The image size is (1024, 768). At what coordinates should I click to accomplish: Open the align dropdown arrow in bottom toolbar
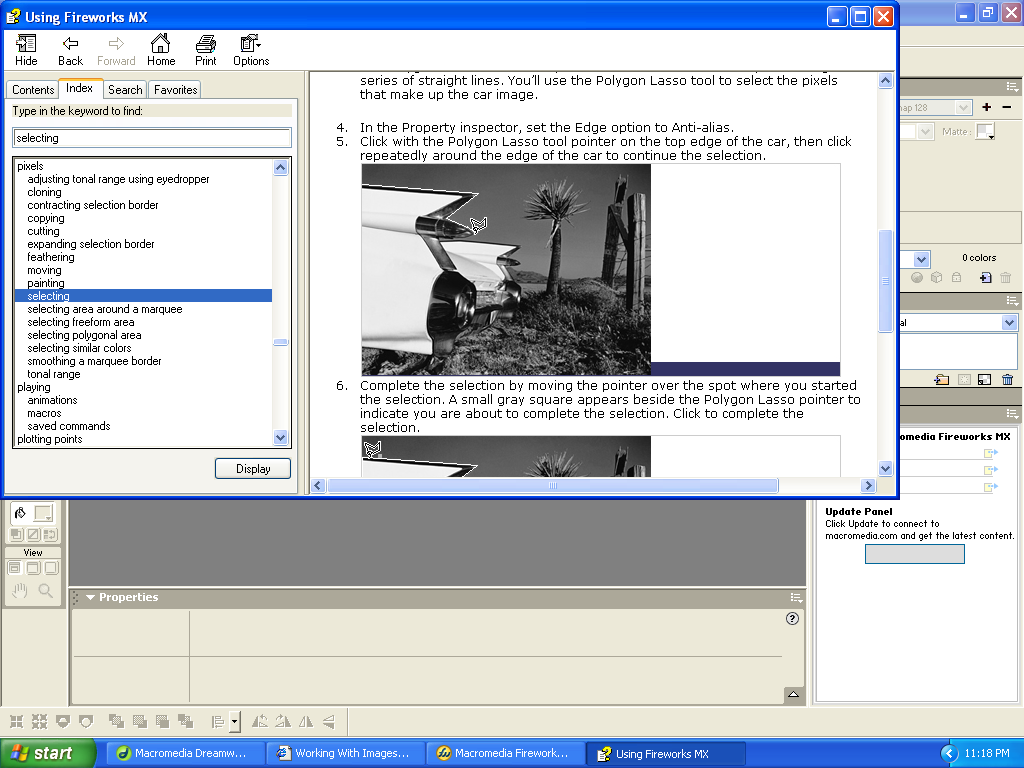(x=235, y=721)
